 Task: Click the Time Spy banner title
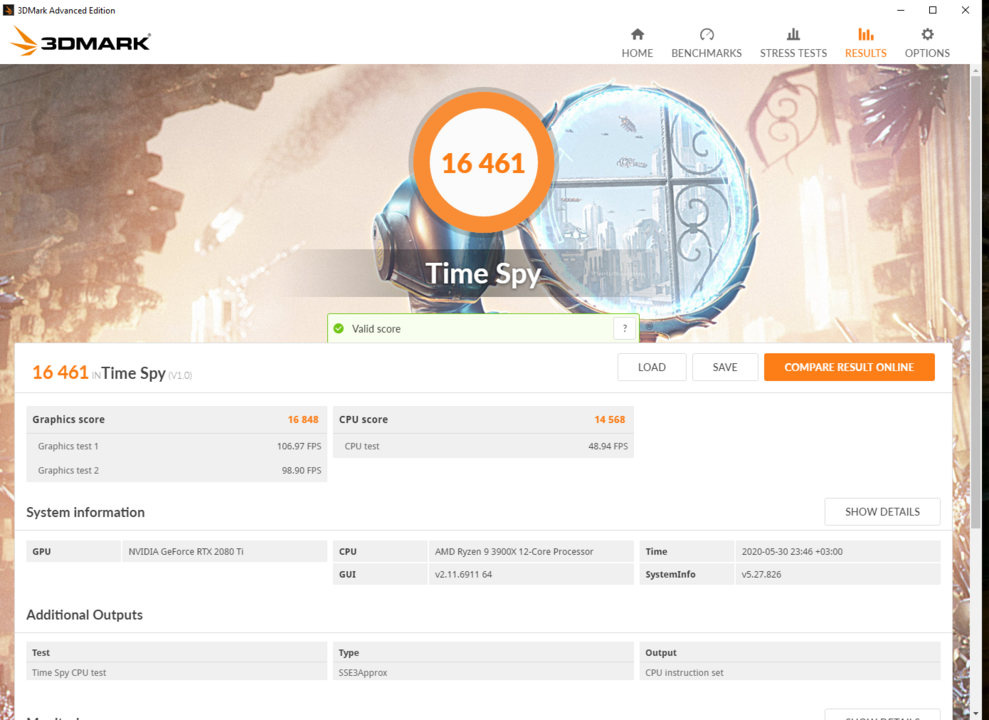click(x=483, y=274)
